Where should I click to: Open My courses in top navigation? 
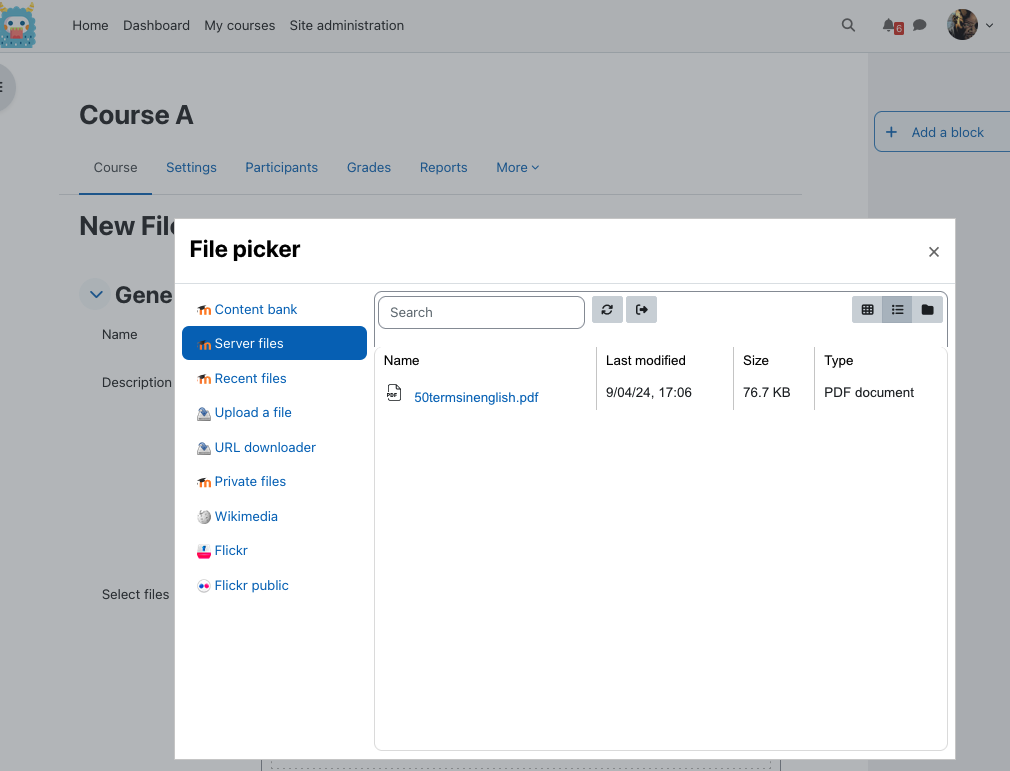pyautogui.click(x=240, y=25)
